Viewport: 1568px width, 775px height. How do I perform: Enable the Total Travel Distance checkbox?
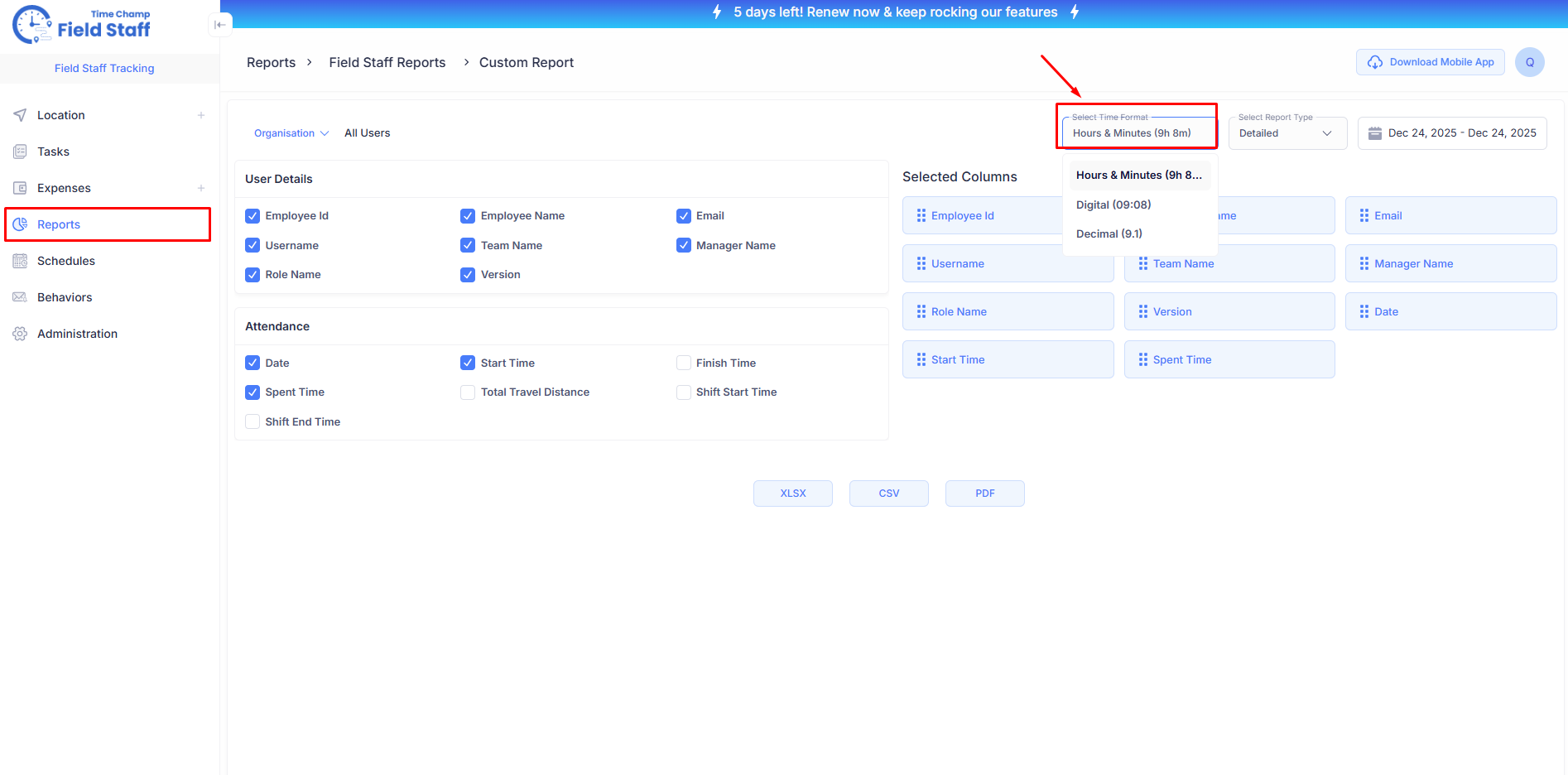click(x=468, y=392)
